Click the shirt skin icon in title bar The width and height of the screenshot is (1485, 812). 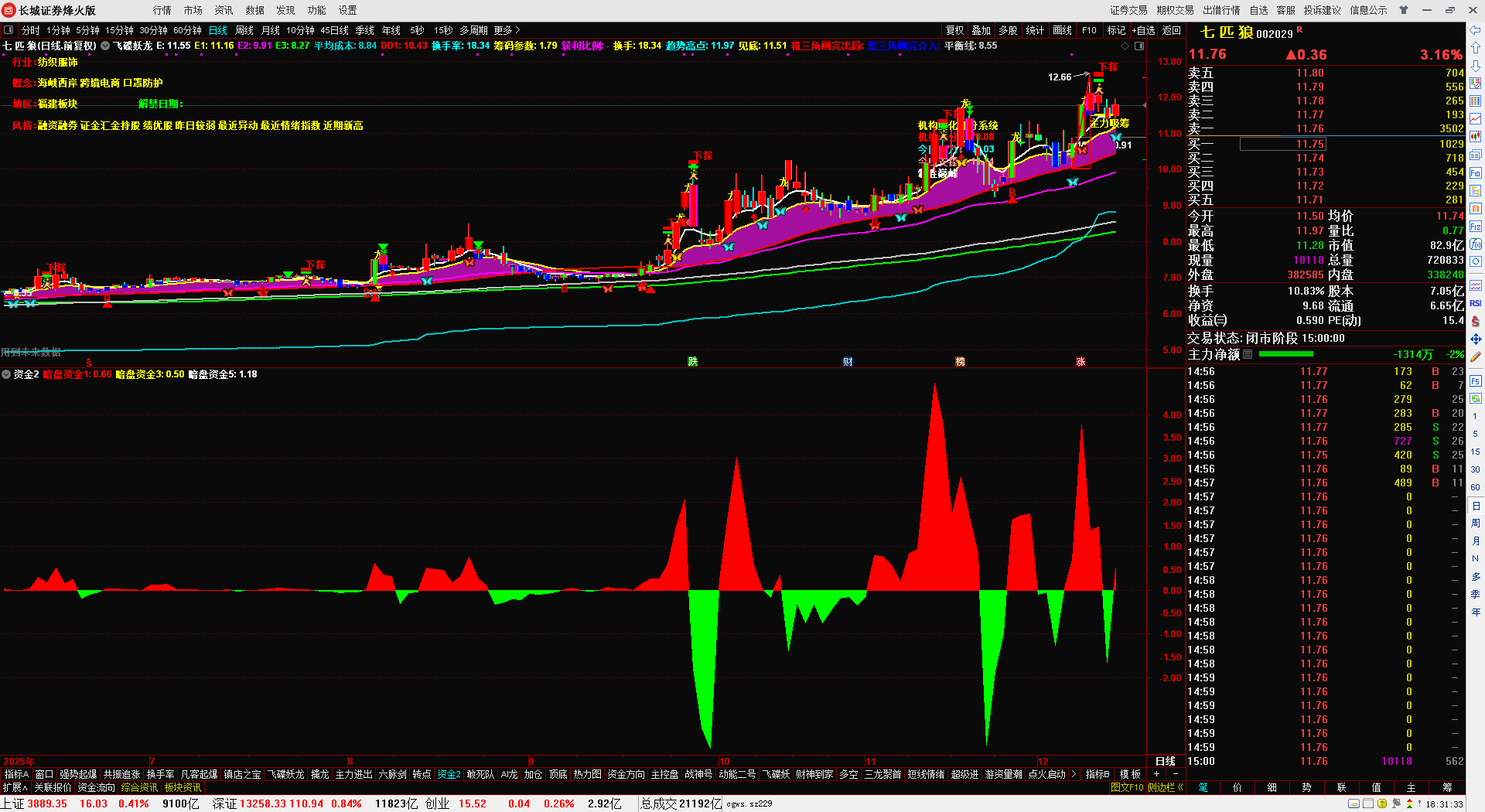pos(1404,10)
